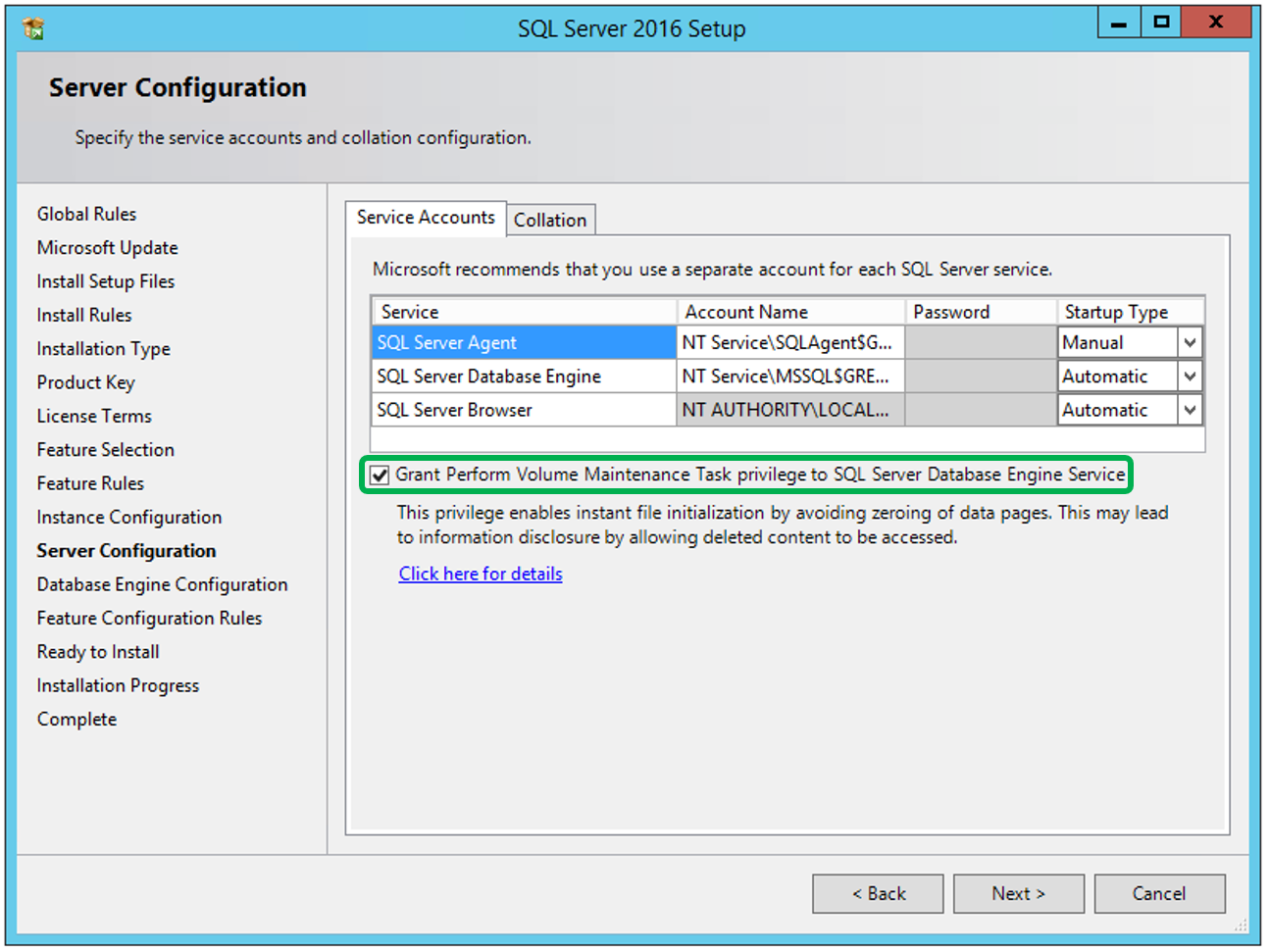Open the Startup Type dropdown for SQL Server Browser

[1190, 410]
